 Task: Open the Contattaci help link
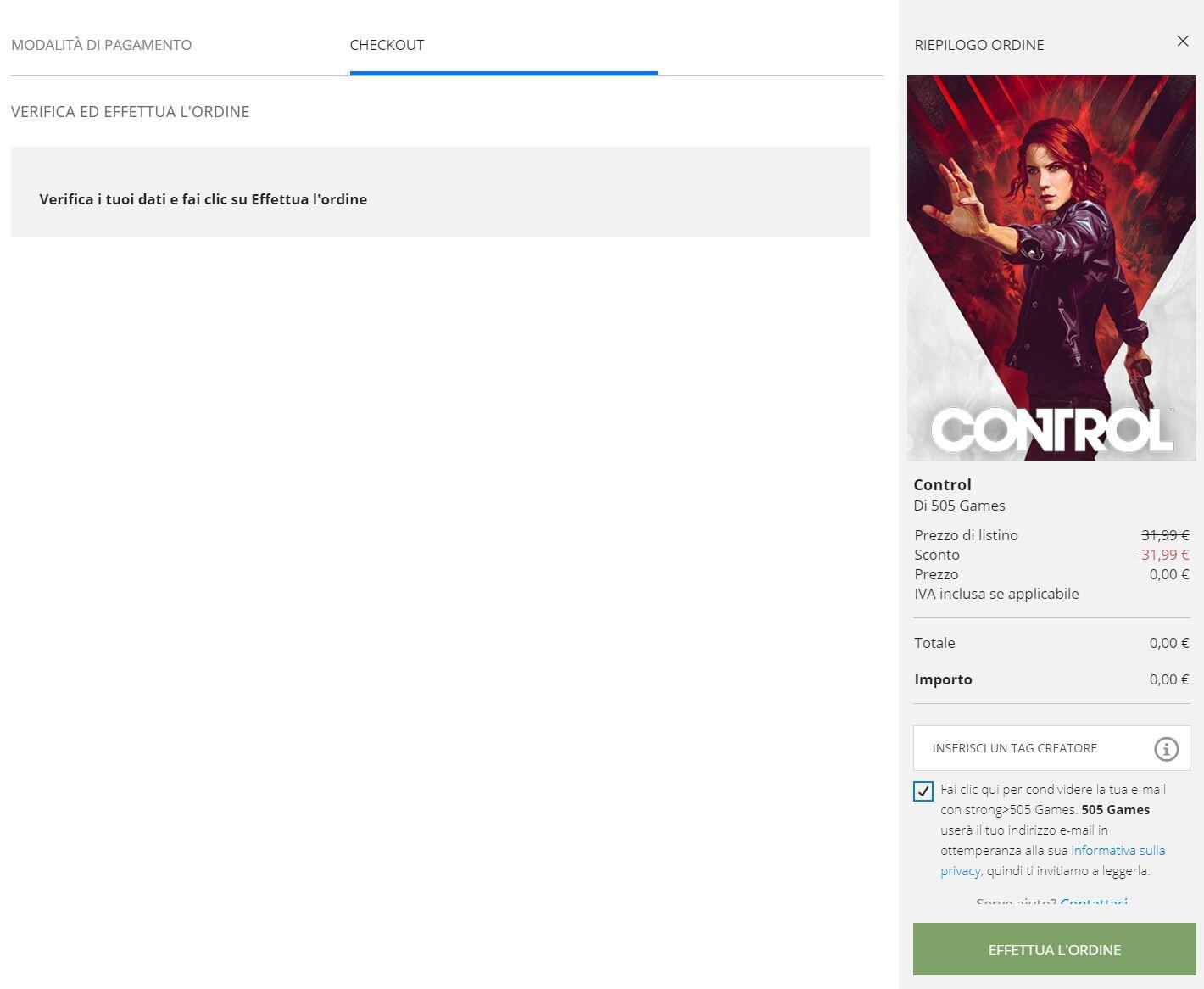(1094, 902)
